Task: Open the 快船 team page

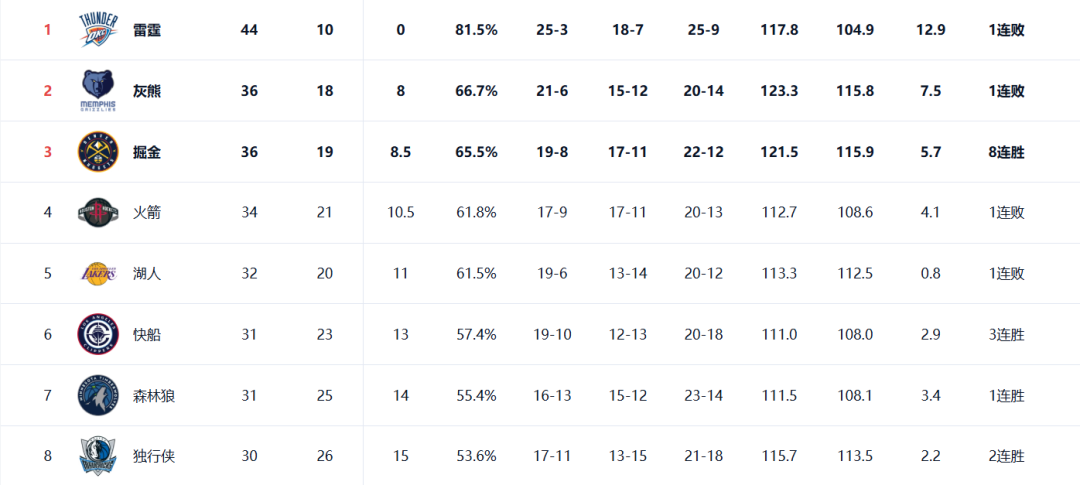Action: point(147,335)
